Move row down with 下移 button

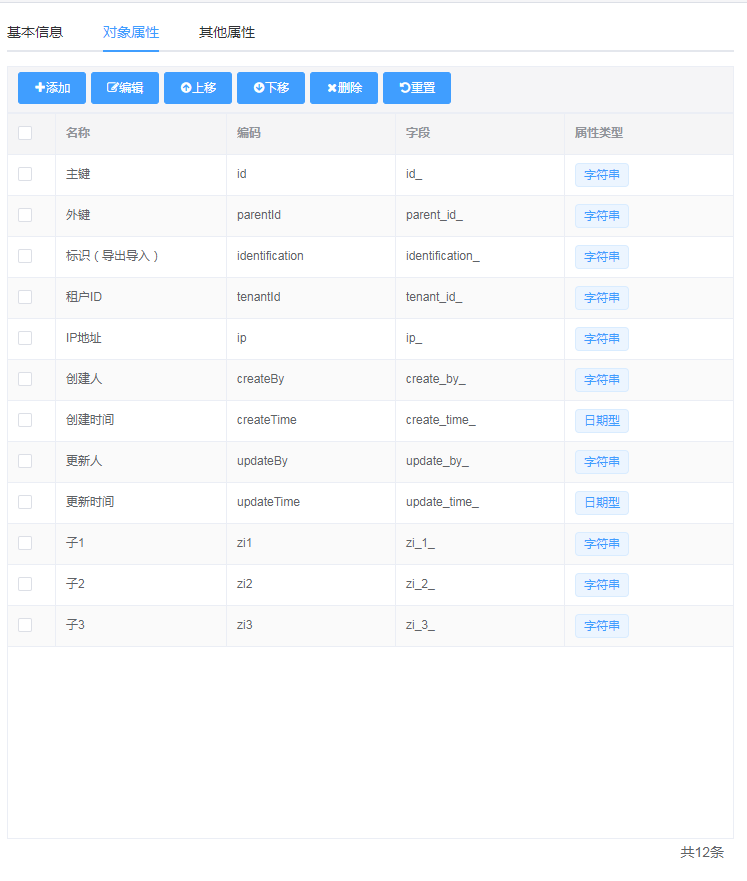(271, 88)
